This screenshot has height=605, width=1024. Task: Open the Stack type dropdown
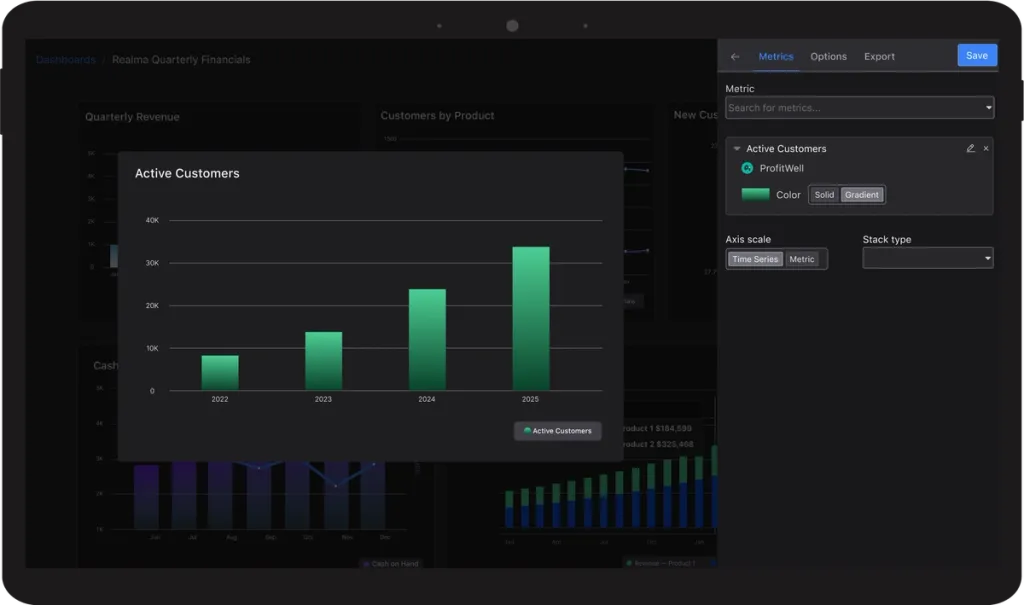[927, 258]
